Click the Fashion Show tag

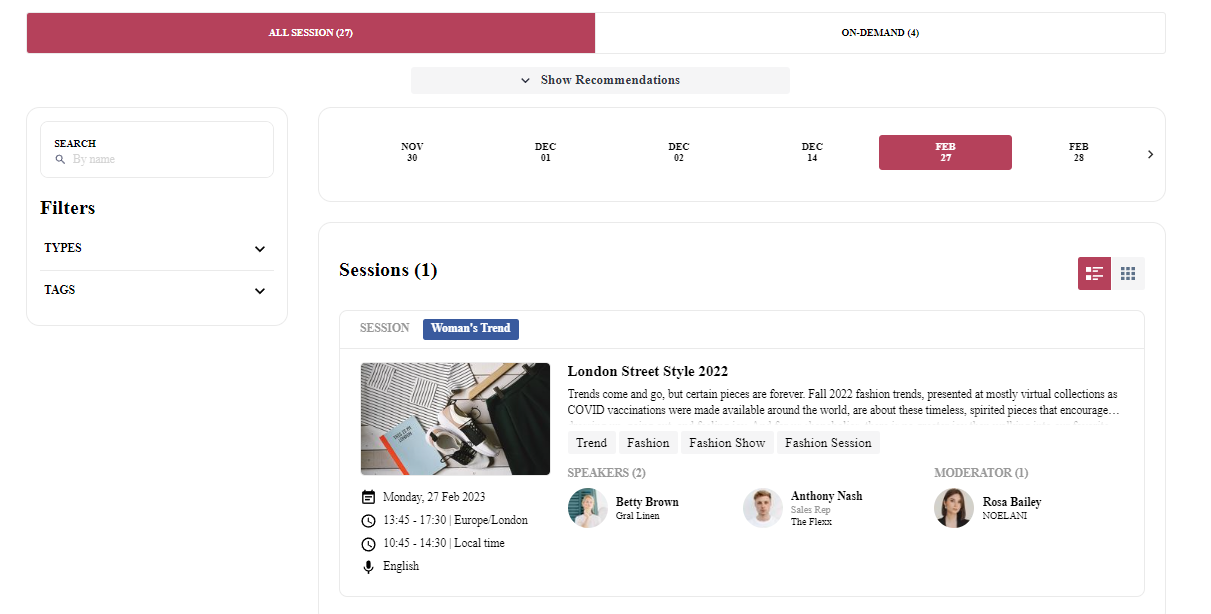(727, 443)
